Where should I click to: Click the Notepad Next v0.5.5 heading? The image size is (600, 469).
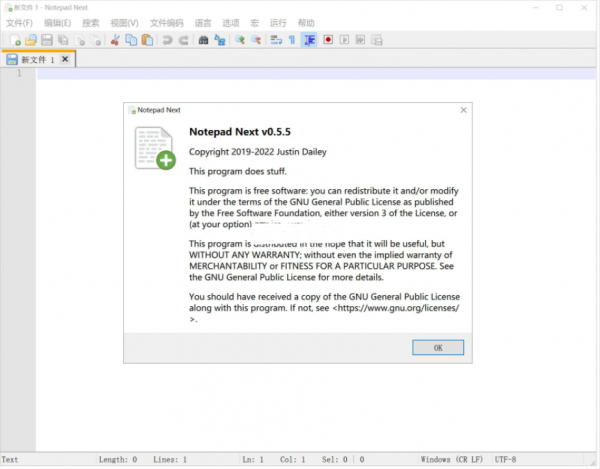pyautogui.click(x=240, y=132)
